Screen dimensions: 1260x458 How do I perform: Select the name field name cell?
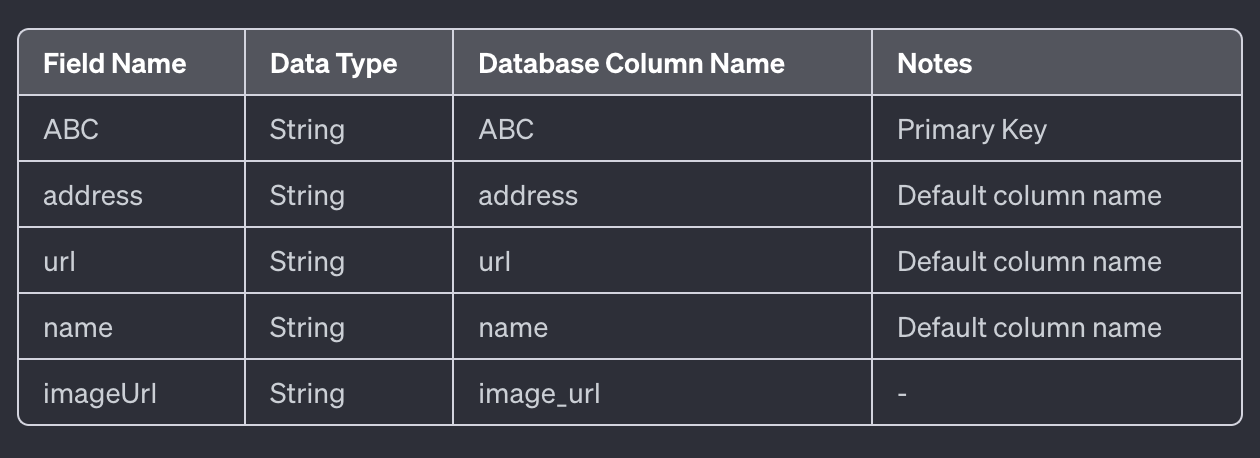pyautogui.click(x=78, y=328)
